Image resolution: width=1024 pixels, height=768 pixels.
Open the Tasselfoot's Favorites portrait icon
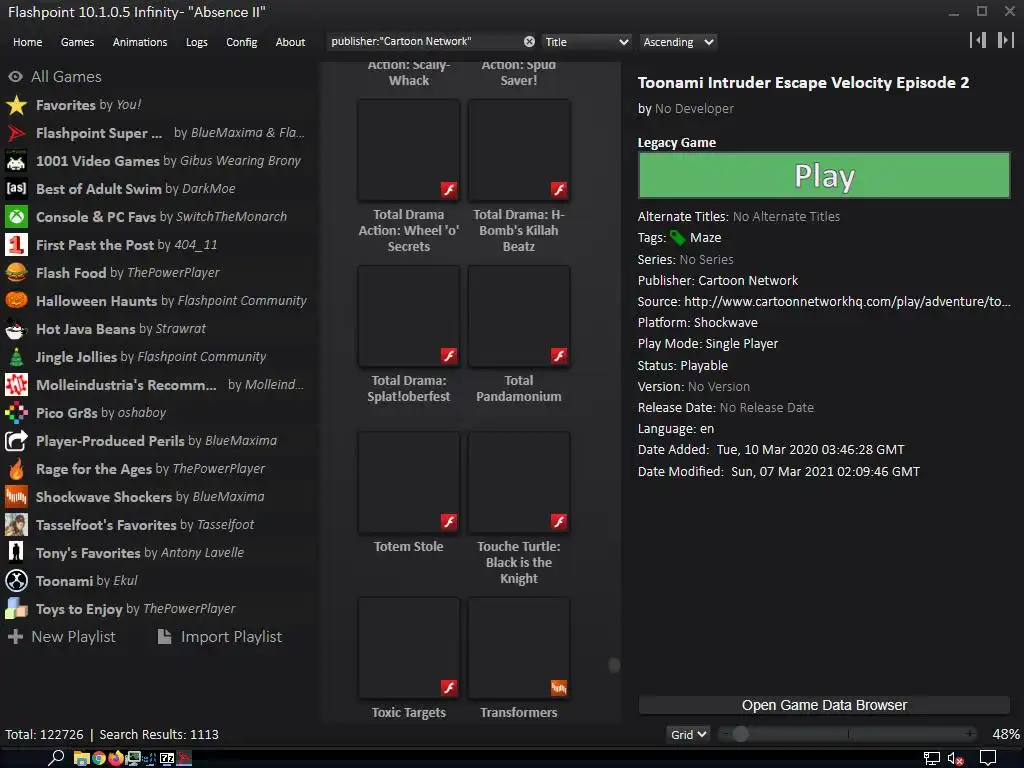[16, 525]
